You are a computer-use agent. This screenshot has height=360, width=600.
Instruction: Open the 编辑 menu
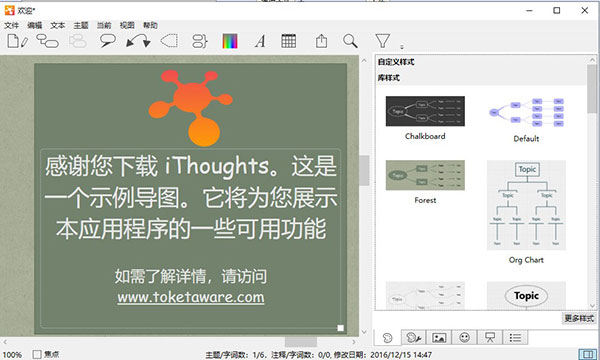coord(34,25)
